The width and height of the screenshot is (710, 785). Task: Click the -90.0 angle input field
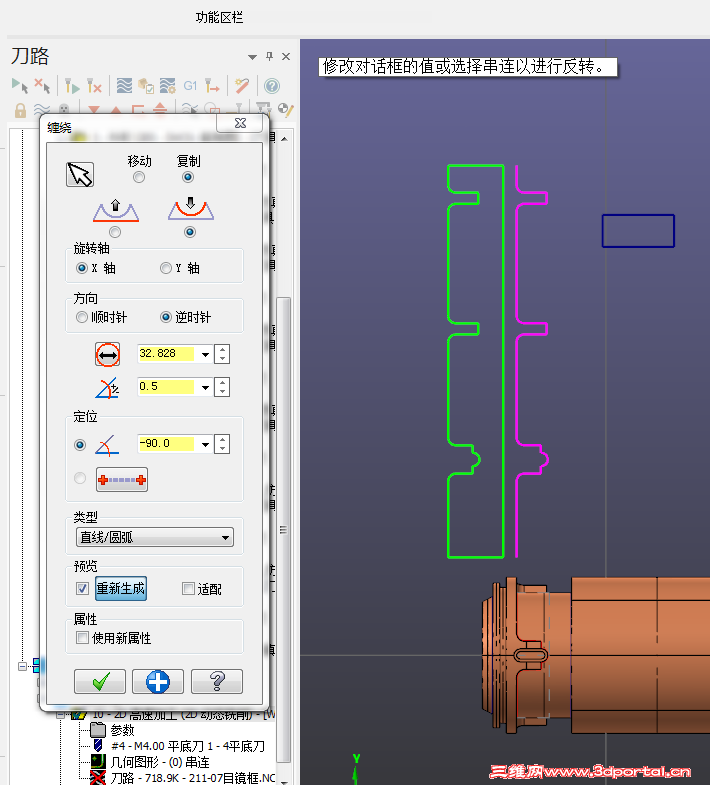tap(166, 444)
